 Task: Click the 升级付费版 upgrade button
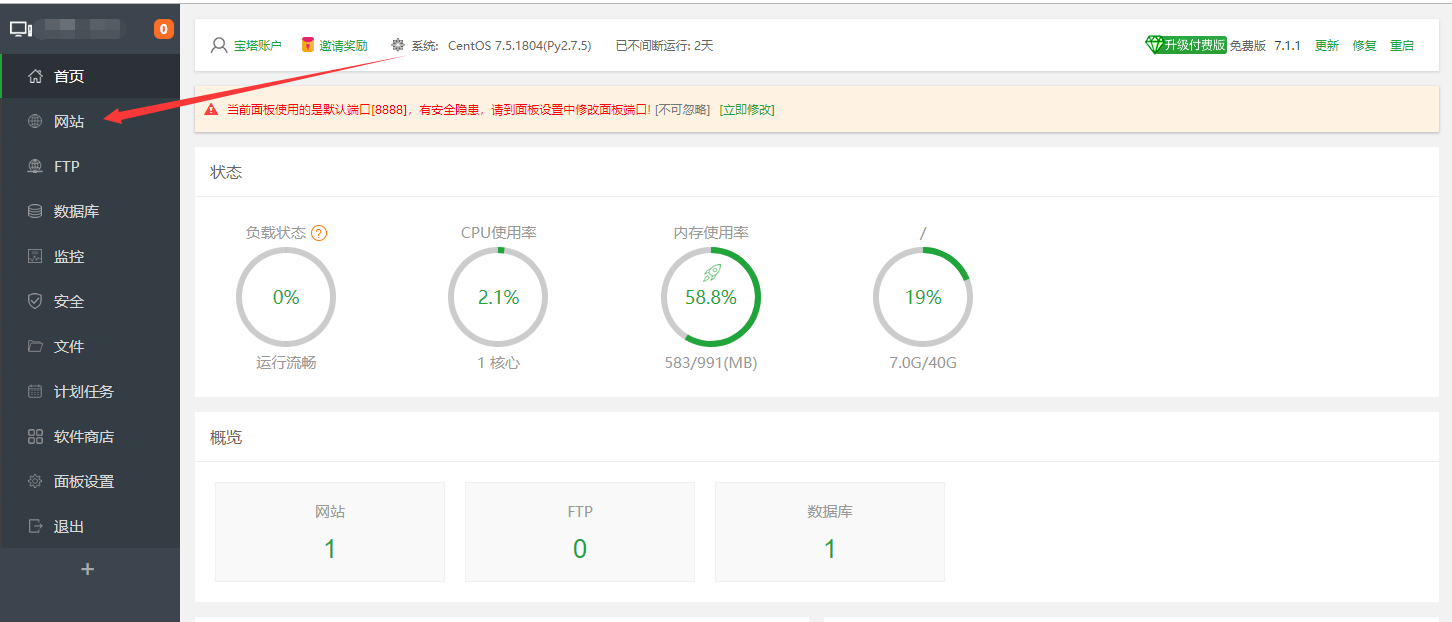(1186, 45)
